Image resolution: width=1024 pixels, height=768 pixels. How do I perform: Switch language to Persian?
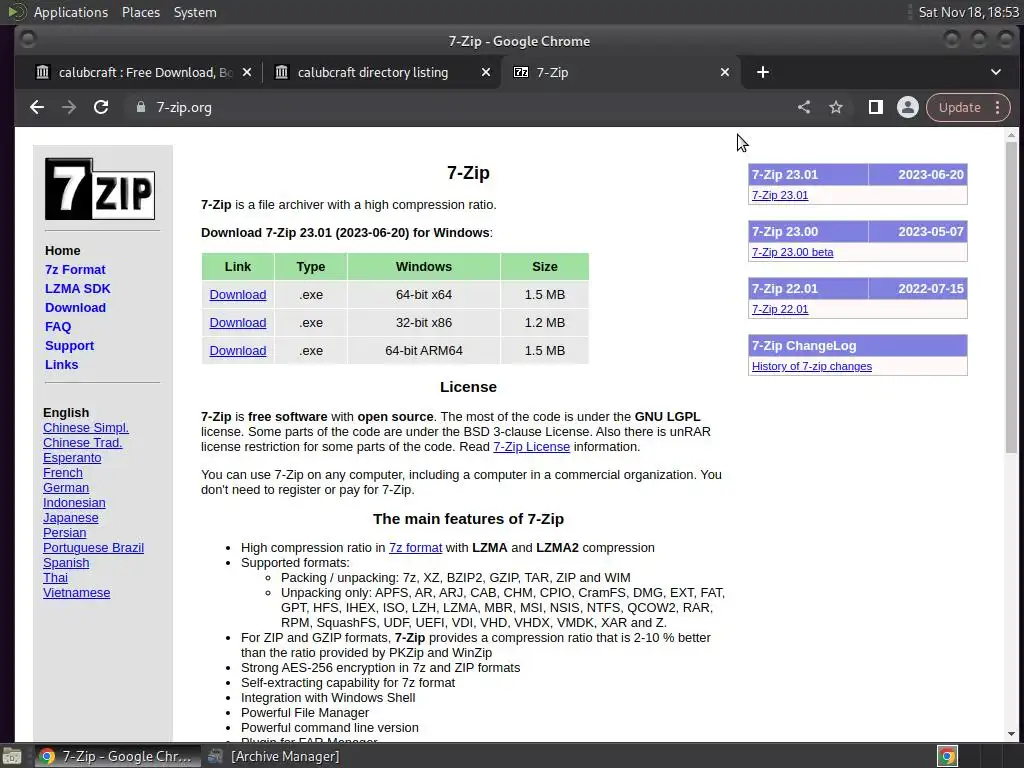(65, 533)
